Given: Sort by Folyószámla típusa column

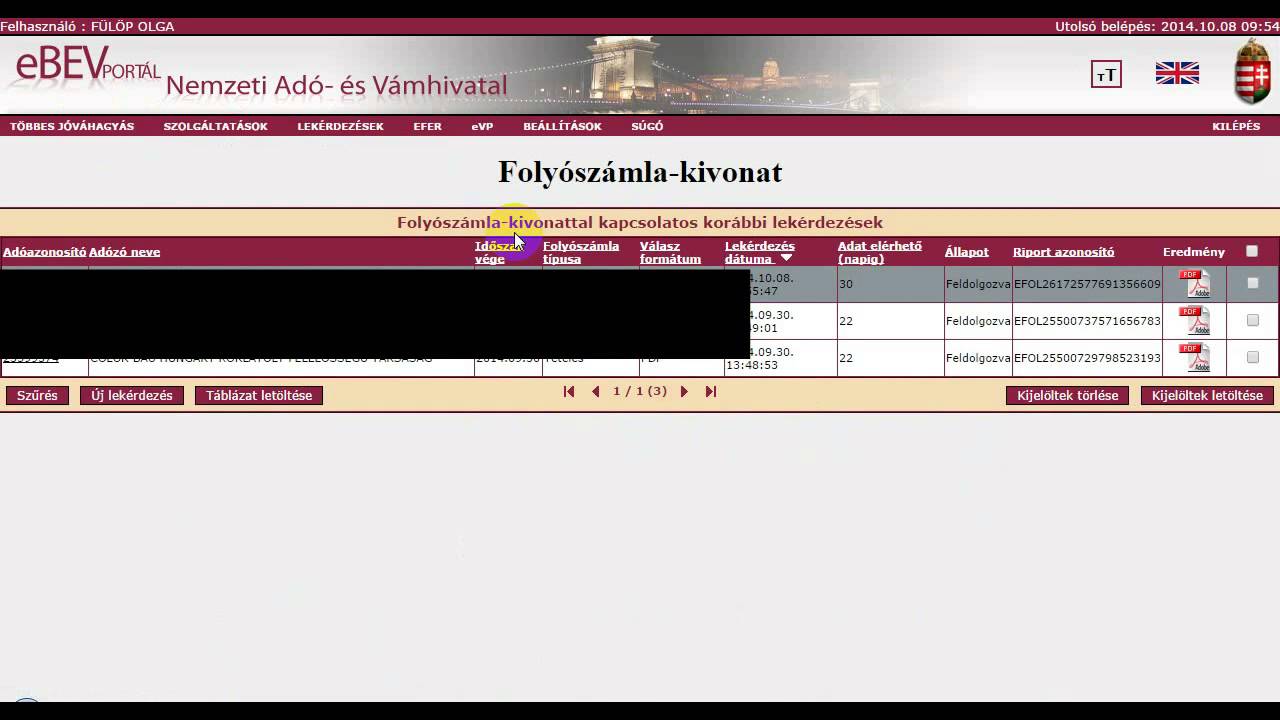Looking at the screenshot, I should coord(581,252).
